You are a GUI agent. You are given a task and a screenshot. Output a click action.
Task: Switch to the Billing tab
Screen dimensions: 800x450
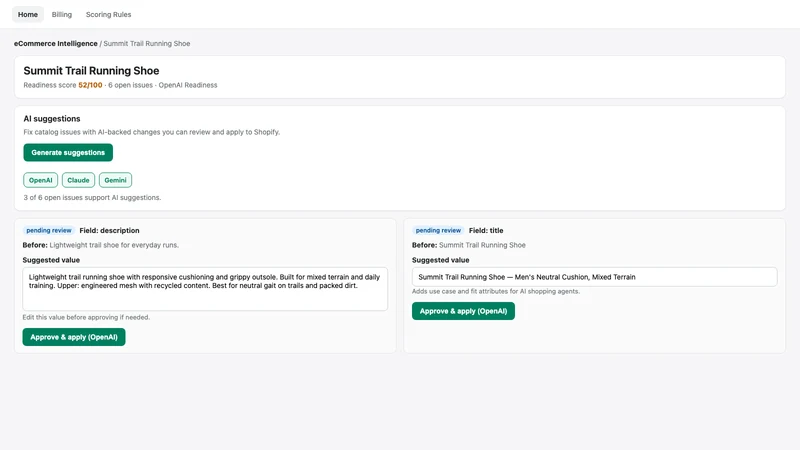[62, 14]
